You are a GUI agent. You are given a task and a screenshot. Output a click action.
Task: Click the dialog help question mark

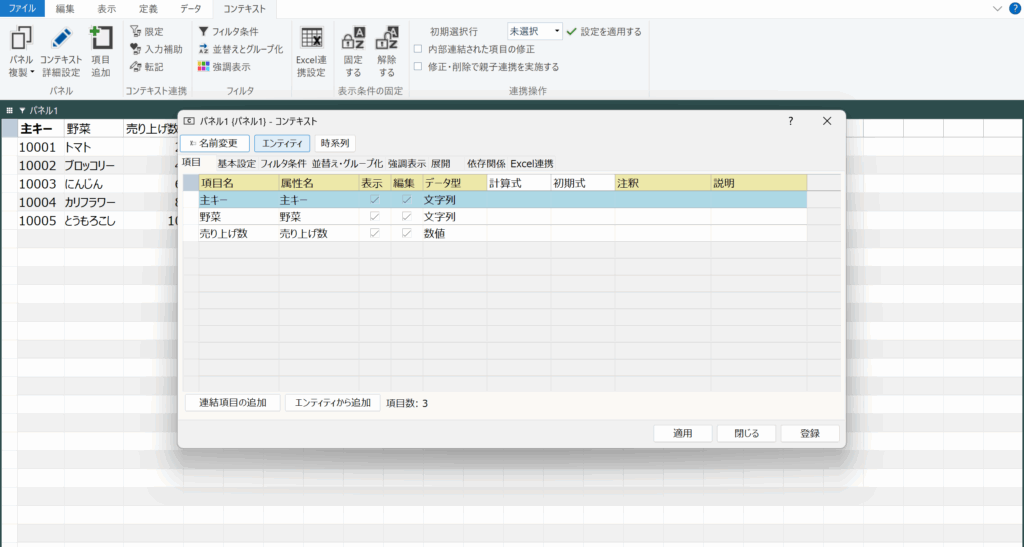pyautogui.click(x=790, y=121)
